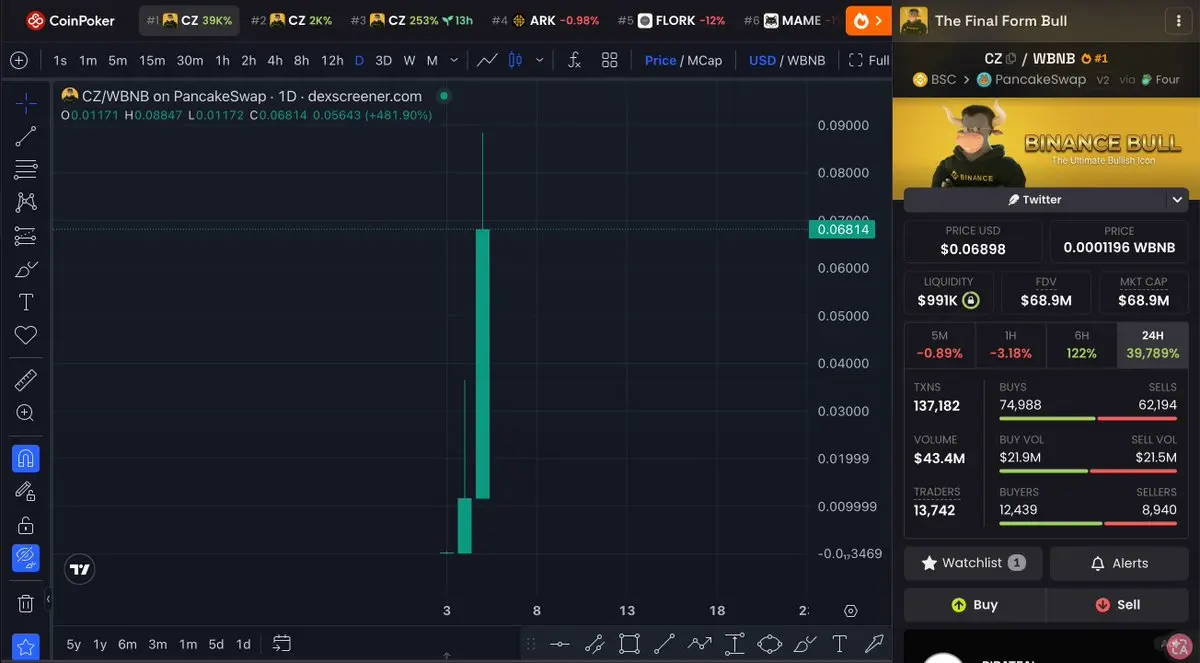This screenshot has height=663, width=1200.
Task: Select the 3D timeframe
Action: 383,60
